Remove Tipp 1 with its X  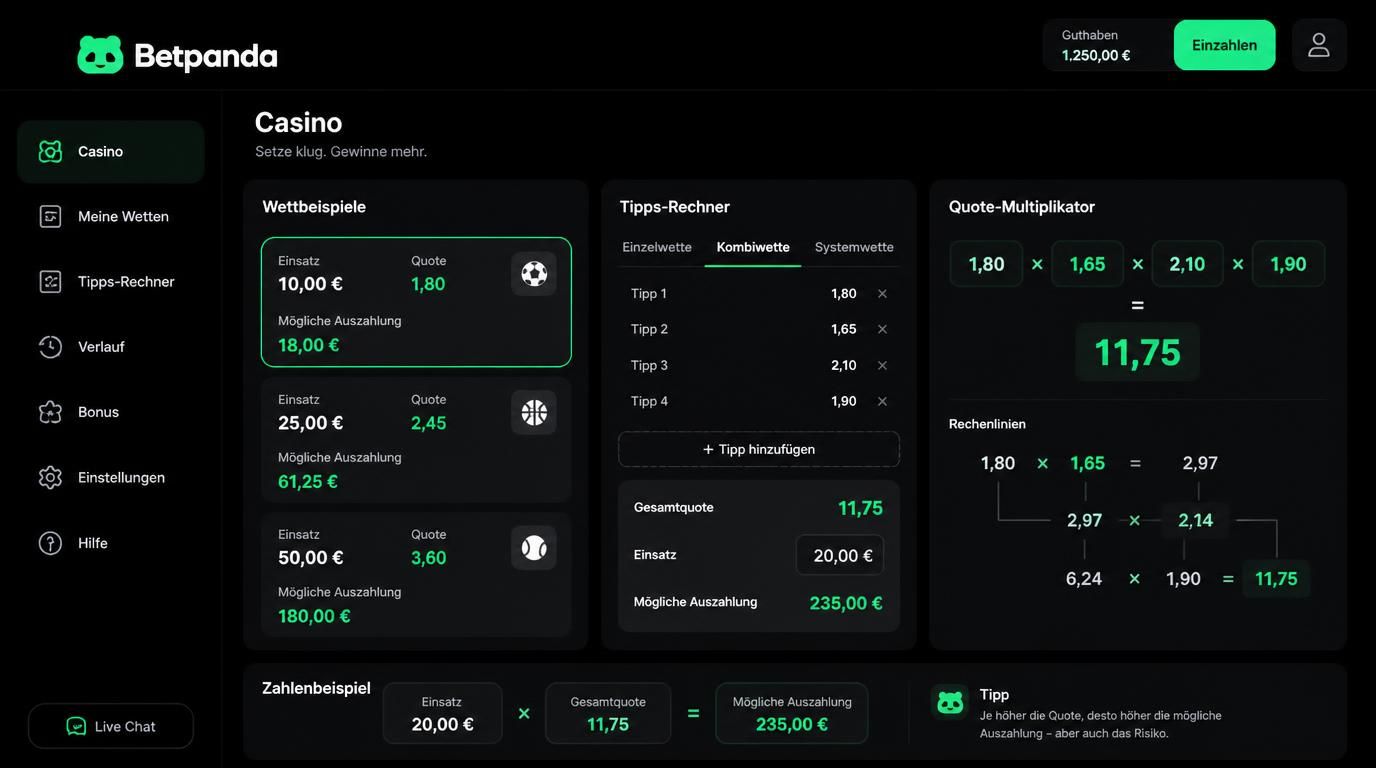pyautogui.click(x=882, y=294)
